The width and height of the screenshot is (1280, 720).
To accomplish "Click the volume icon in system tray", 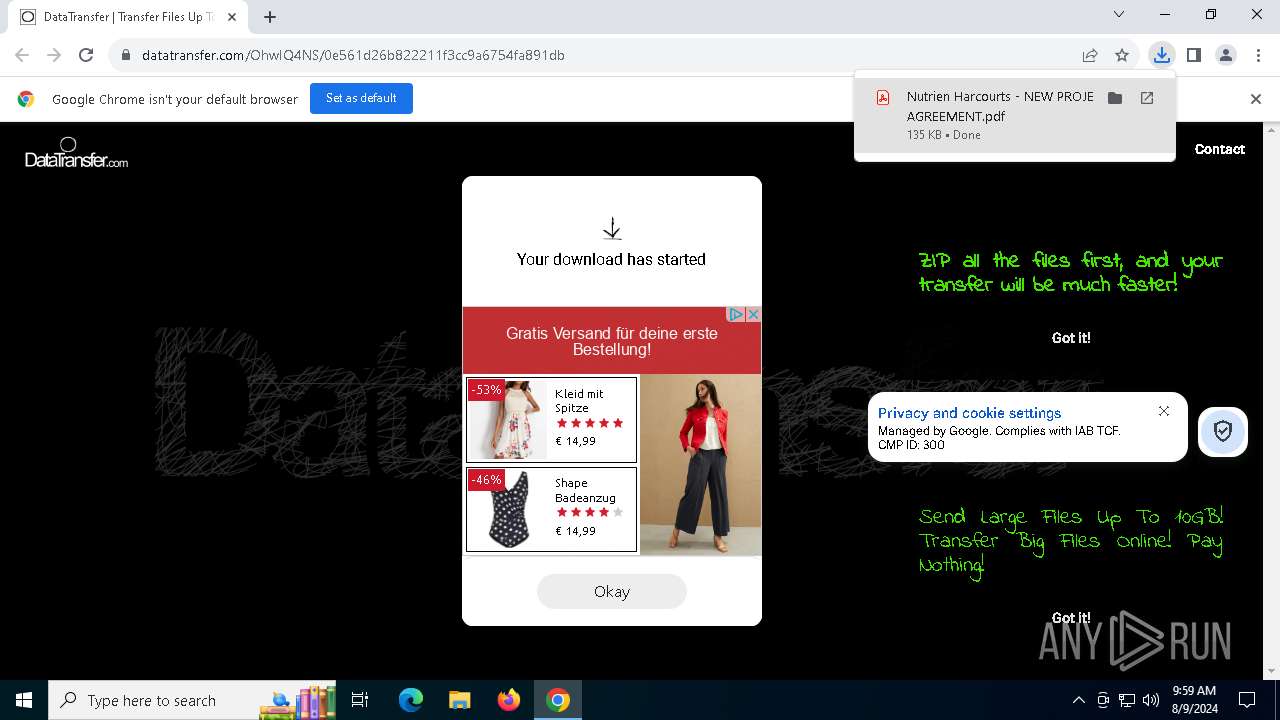I will coord(1150,700).
